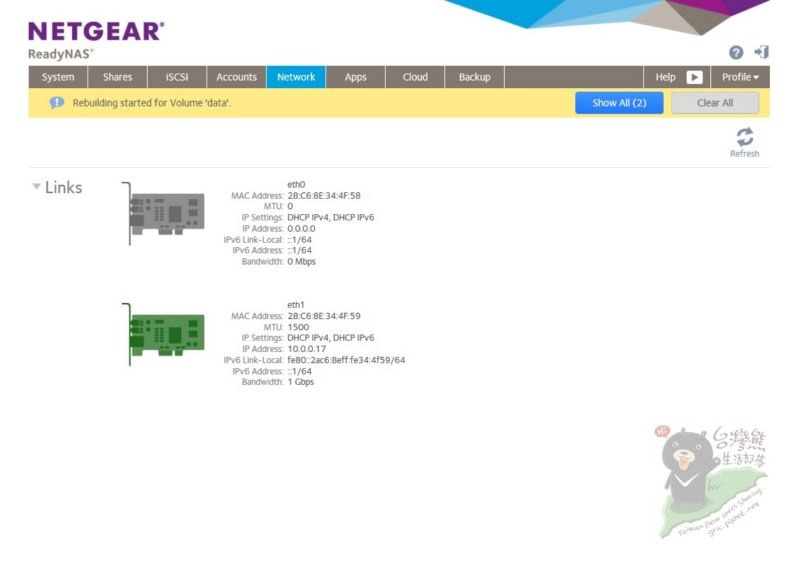Open the help question mark icon
Screen dimensions: 800x571
tap(736, 52)
